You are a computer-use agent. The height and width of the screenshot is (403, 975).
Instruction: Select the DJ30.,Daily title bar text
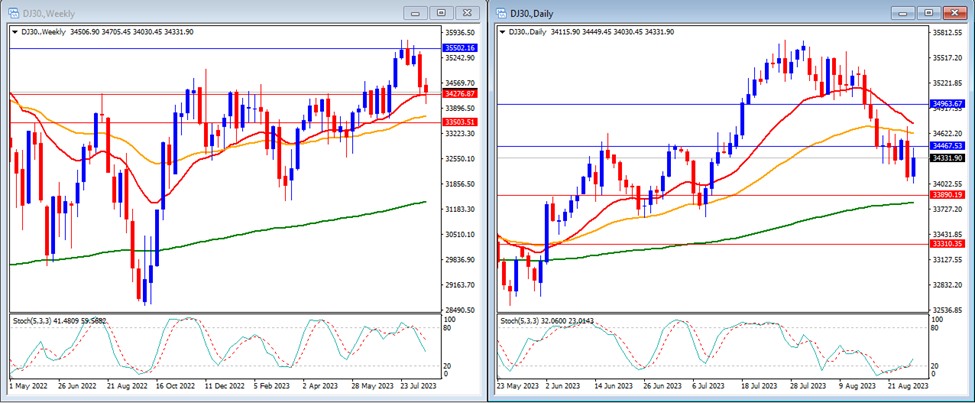click(532, 14)
